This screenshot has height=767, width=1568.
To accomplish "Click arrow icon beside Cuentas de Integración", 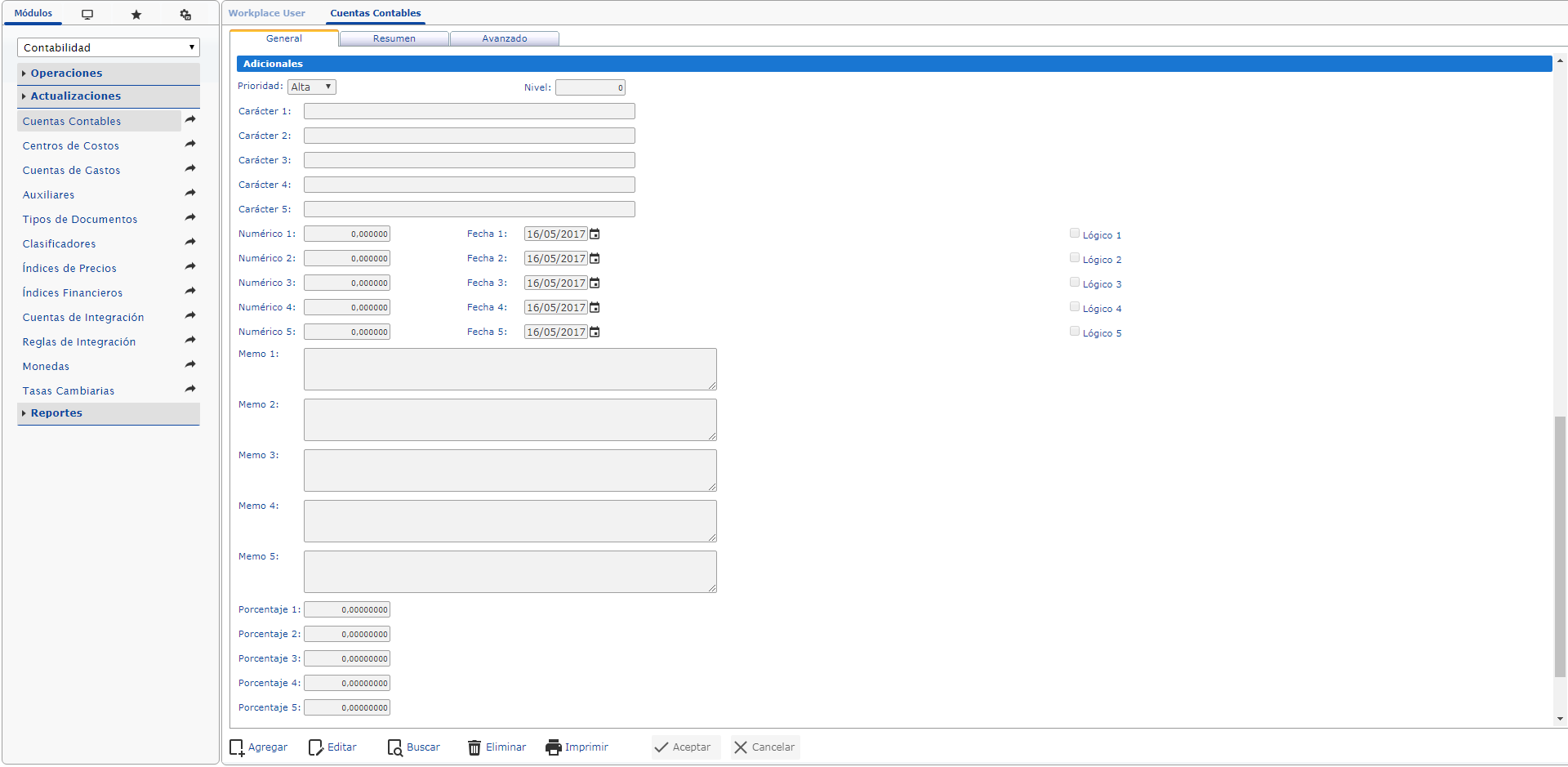I will pyautogui.click(x=190, y=315).
